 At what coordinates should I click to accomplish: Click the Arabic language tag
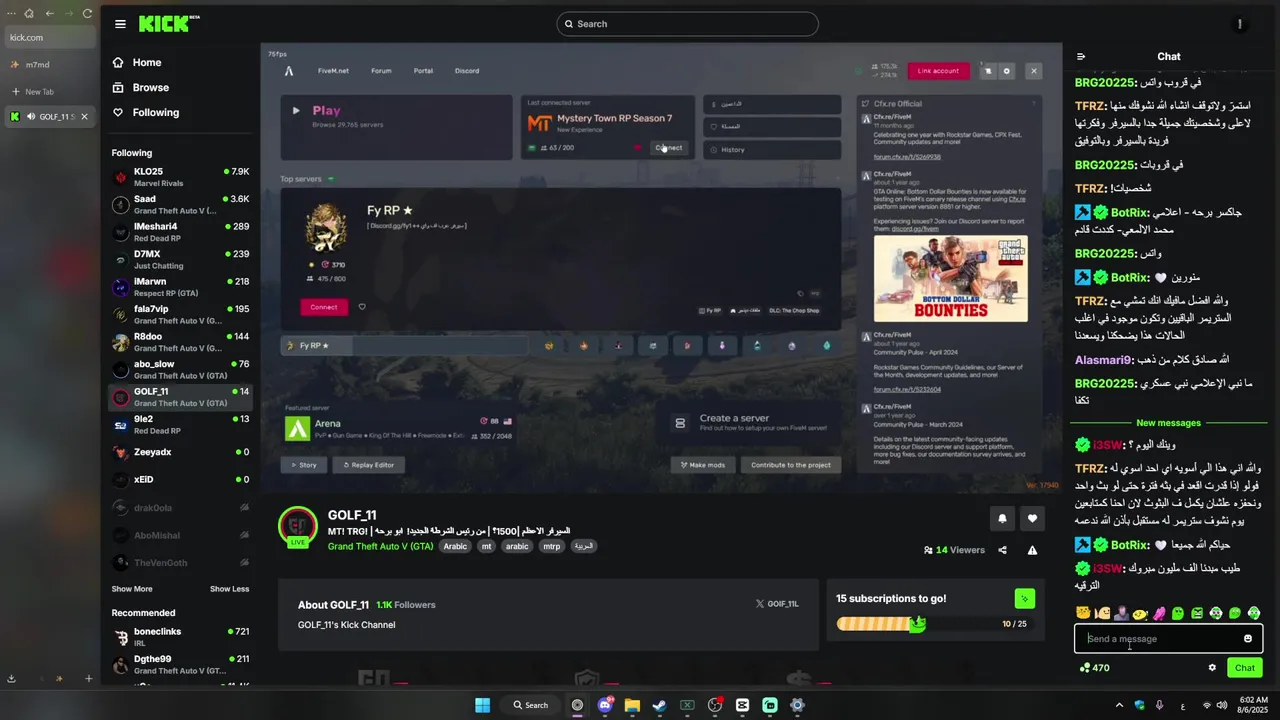pyautogui.click(x=455, y=546)
